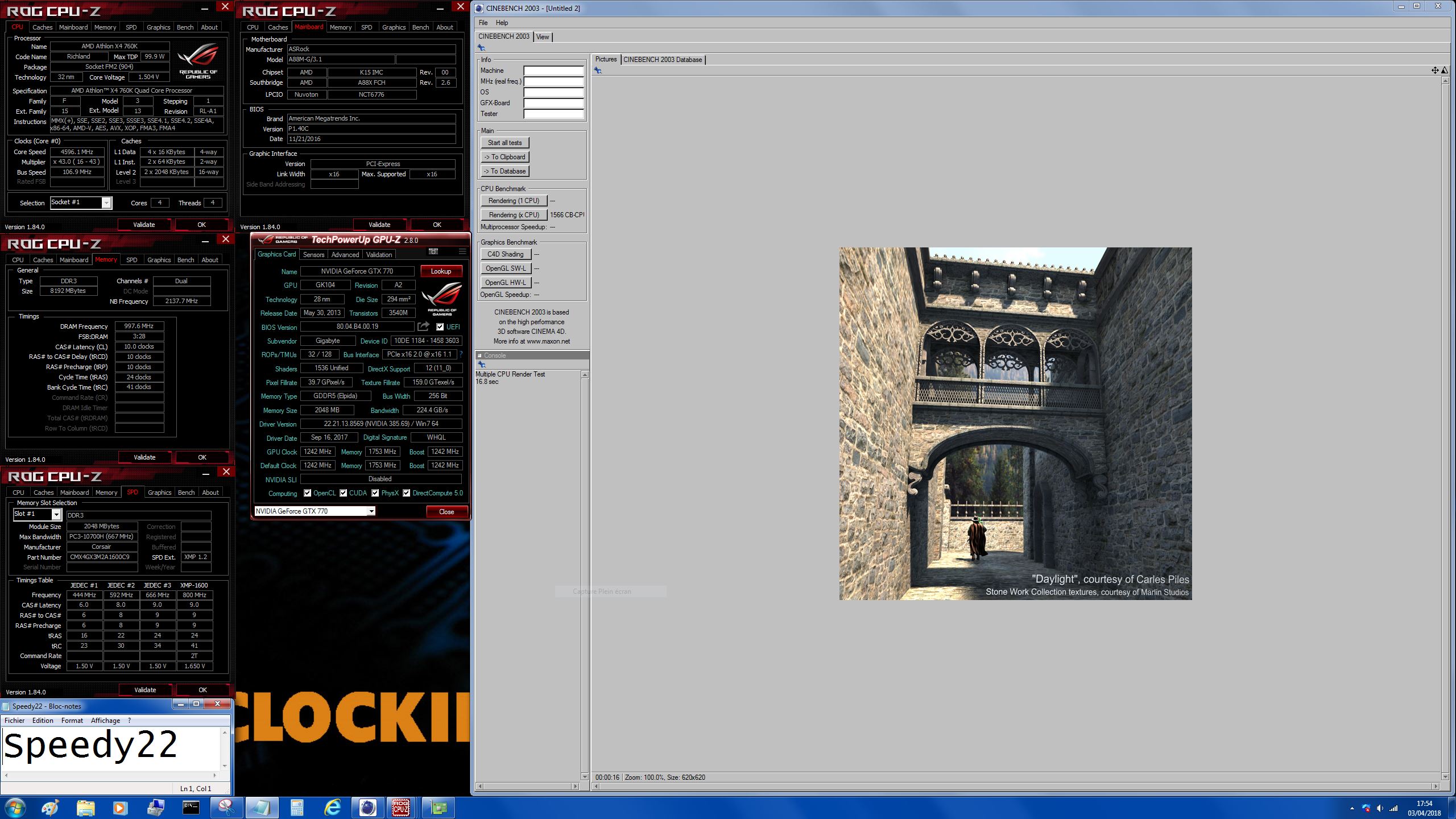
Task: Open File Explorer from the taskbar
Action: tap(85, 808)
